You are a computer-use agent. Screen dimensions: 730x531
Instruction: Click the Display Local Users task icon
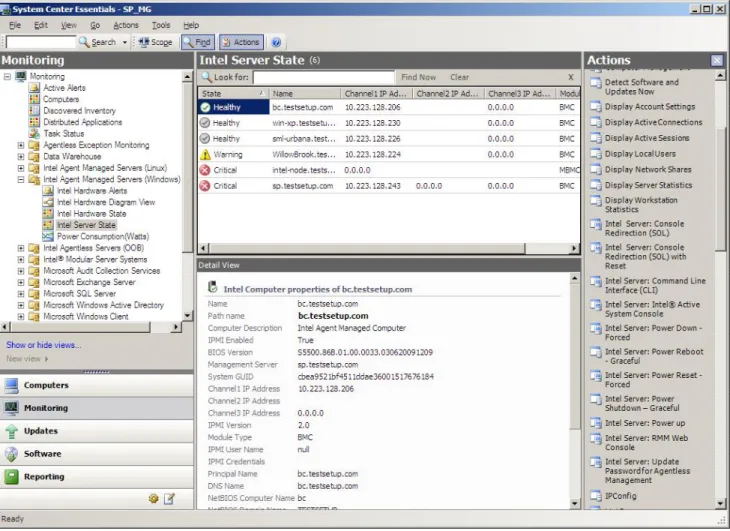click(595, 154)
